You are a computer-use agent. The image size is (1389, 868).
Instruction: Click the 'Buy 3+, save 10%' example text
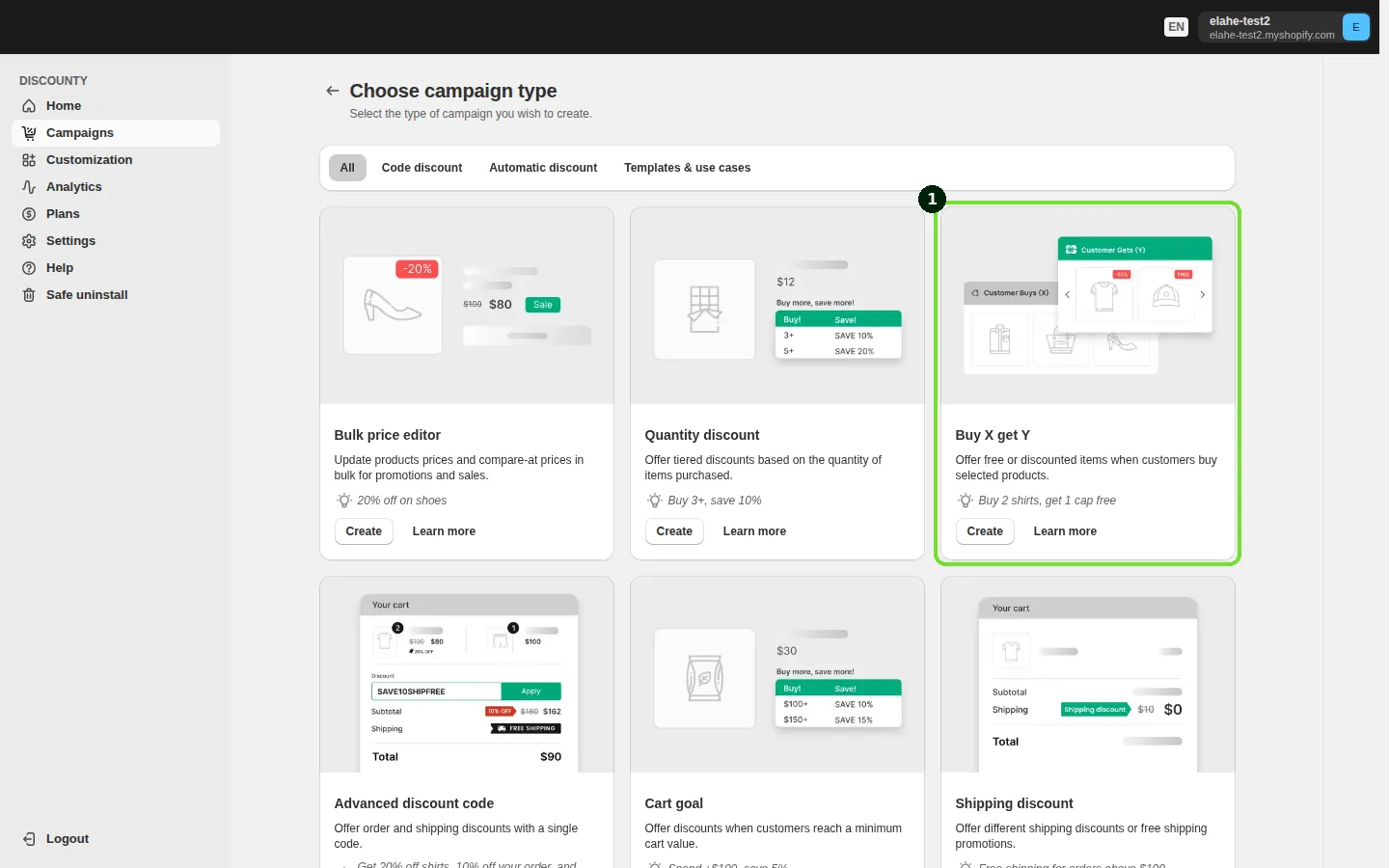pos(715,501)
